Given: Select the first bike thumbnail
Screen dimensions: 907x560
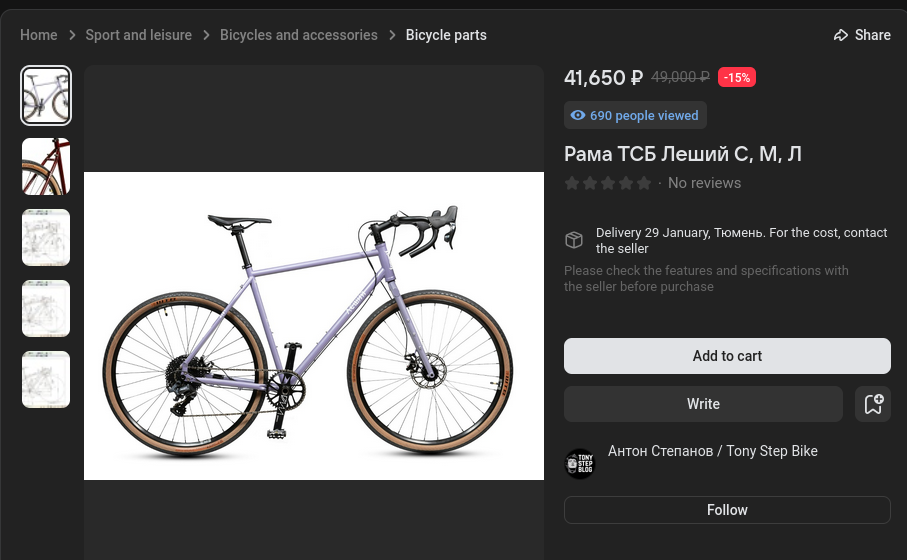Looking at the screenshot, I should tap(46, 95).
